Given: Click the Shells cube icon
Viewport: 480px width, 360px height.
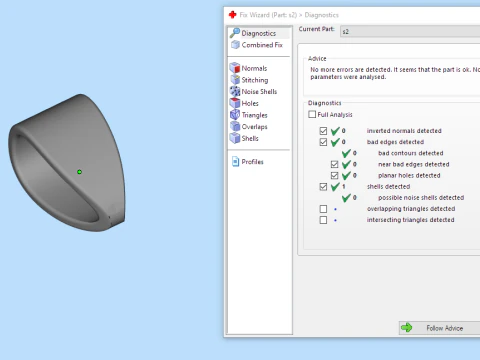Looking at the screenshot, I should [x=235, y=138].
